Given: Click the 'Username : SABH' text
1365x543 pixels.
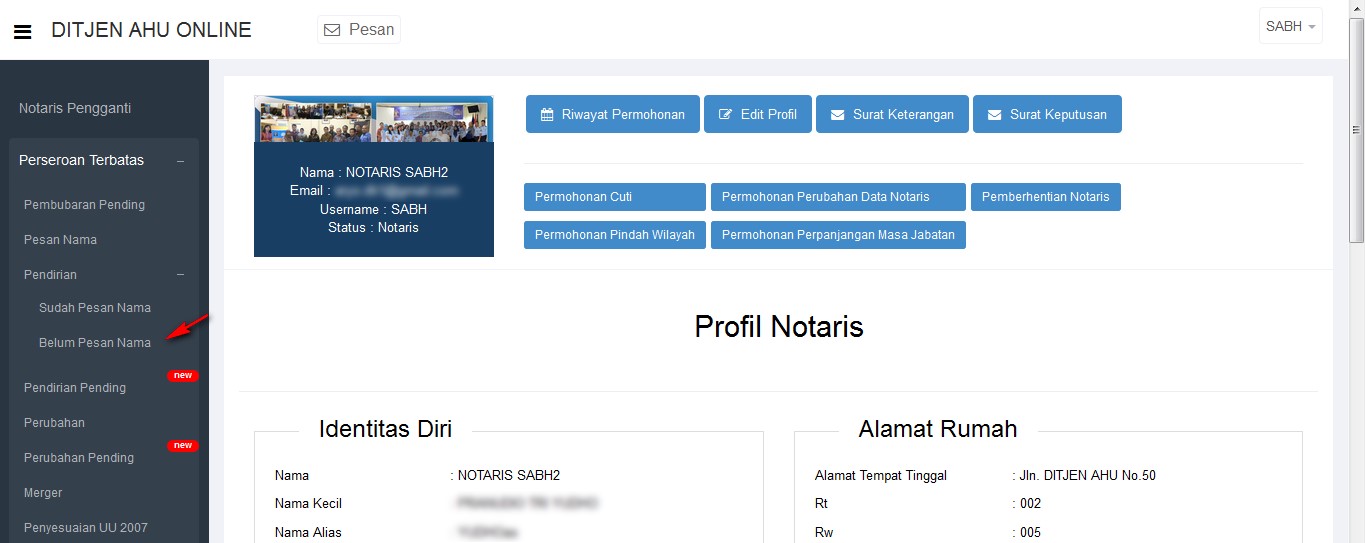Looking at the screenshot, I should click(x=373, y=209).
